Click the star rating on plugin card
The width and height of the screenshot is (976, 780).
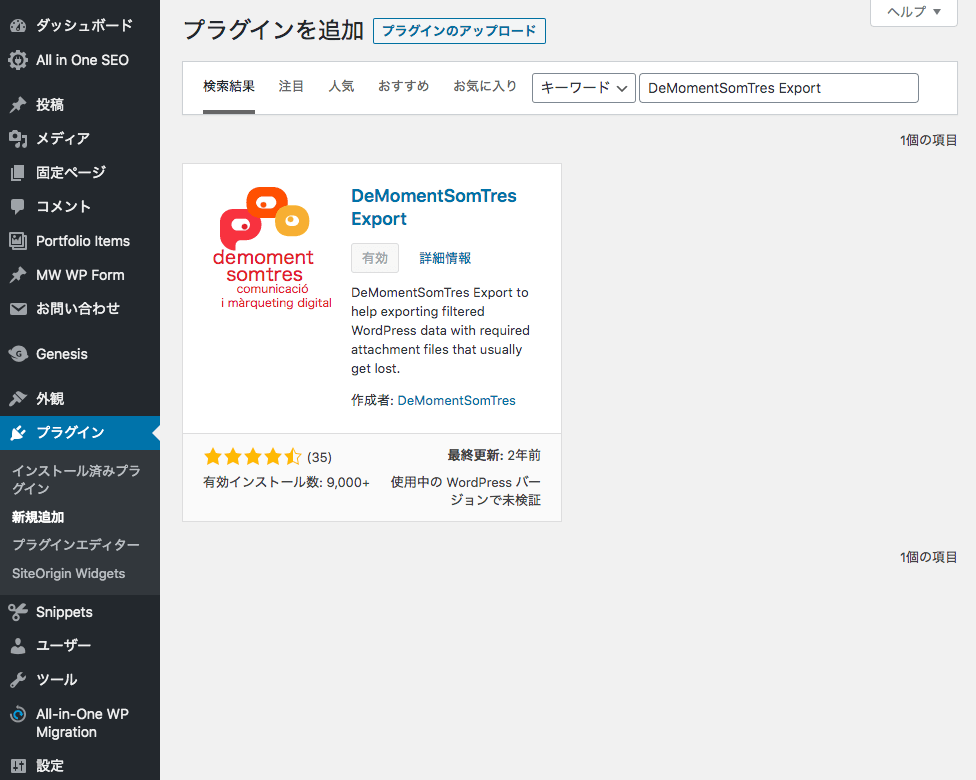point(253,458)
